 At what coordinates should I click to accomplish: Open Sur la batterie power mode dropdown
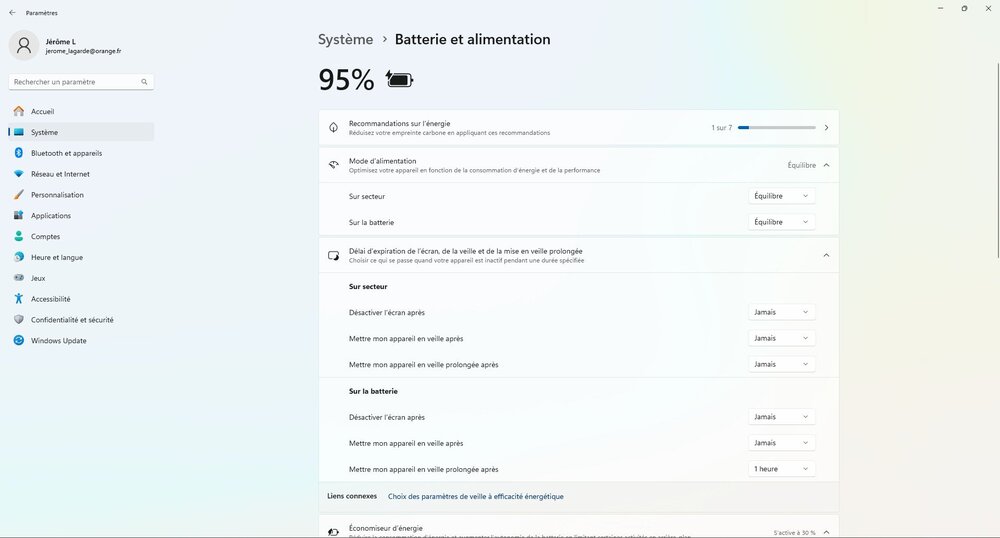(x=781, y=222)
